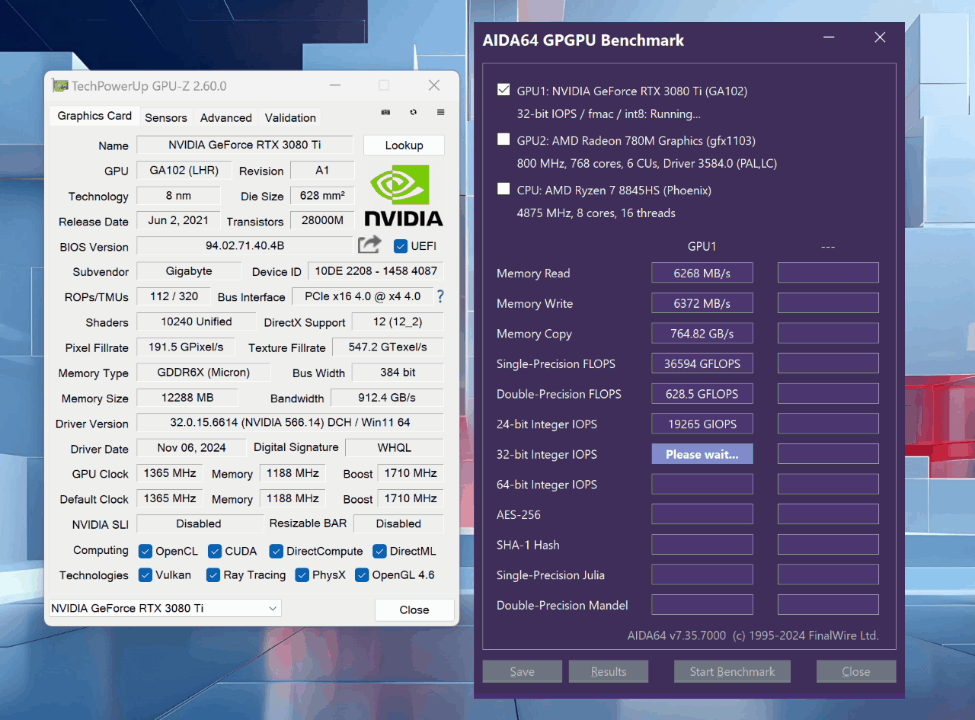Click the Memory Write result 6372 MB/s

pyautogui.click(x=702, y=303)
